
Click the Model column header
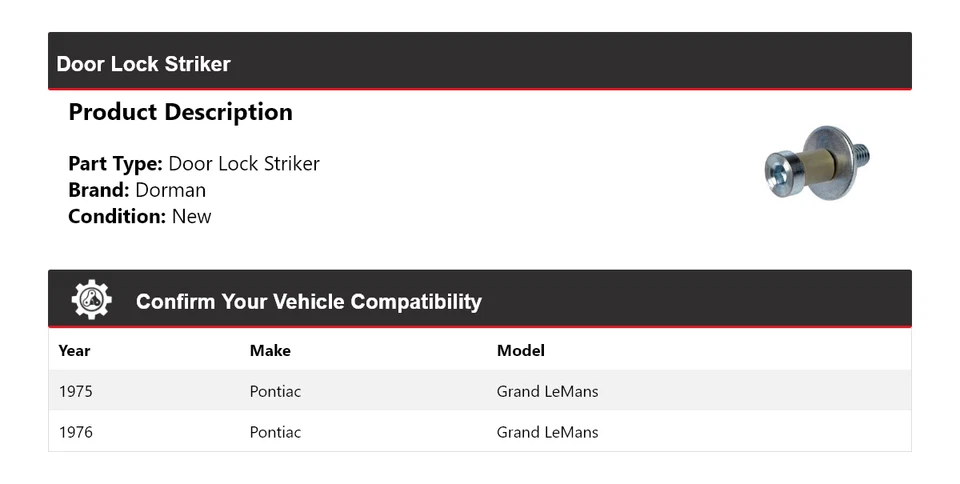(x=520, y=350)
